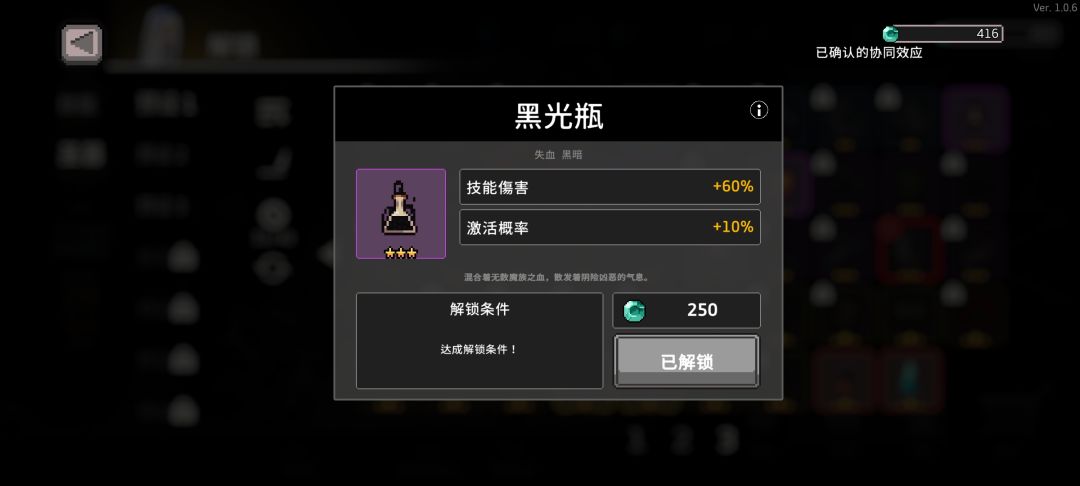Image resolution: width=1080 pixels, height=486 pixels.
Task: Switch to page 3 in bottom pagination
Action: [x=725, y=439]
